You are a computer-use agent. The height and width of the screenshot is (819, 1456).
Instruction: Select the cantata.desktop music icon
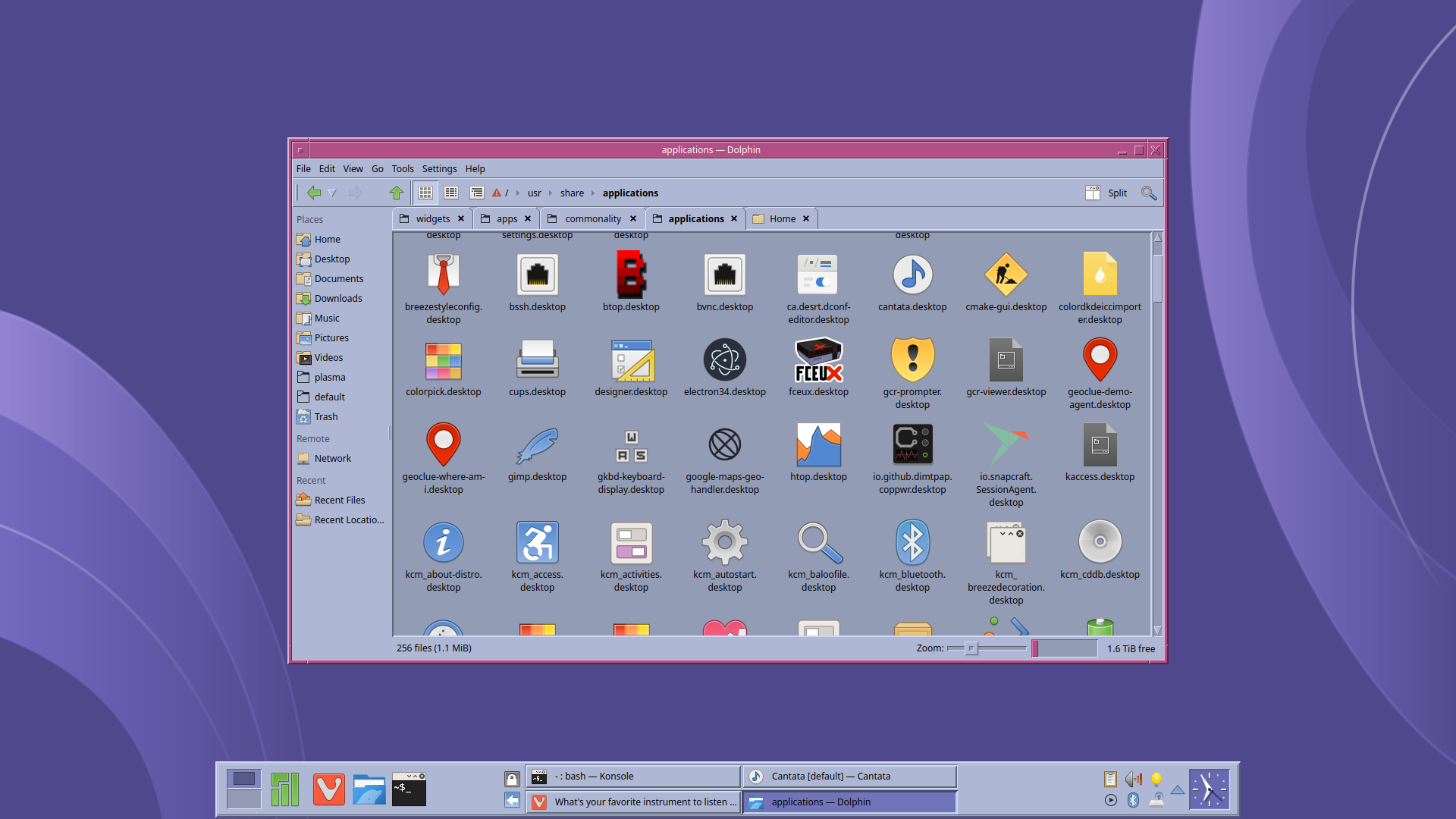click(912, 275)
